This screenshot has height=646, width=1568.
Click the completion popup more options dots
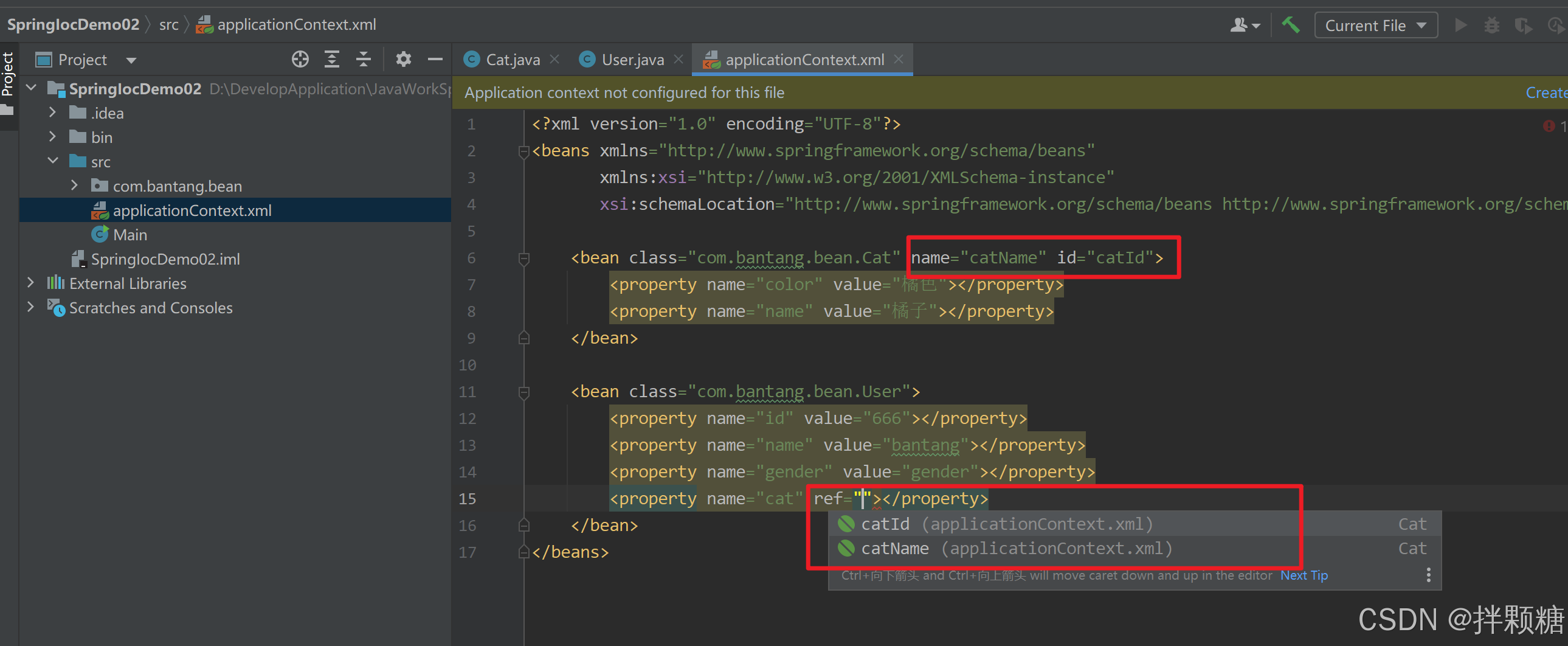coord(1428,575)
